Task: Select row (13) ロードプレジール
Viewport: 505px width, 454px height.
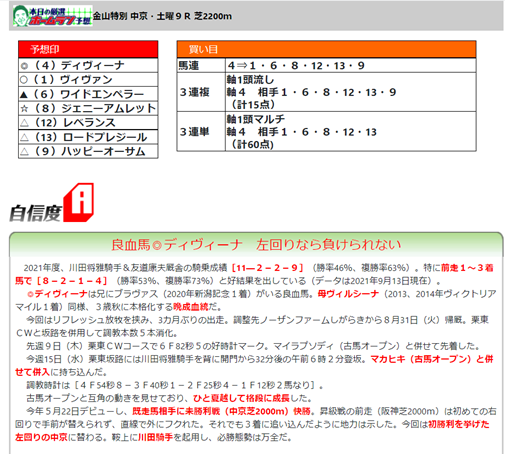Action: pyautogui.click(x=88, y=137)
